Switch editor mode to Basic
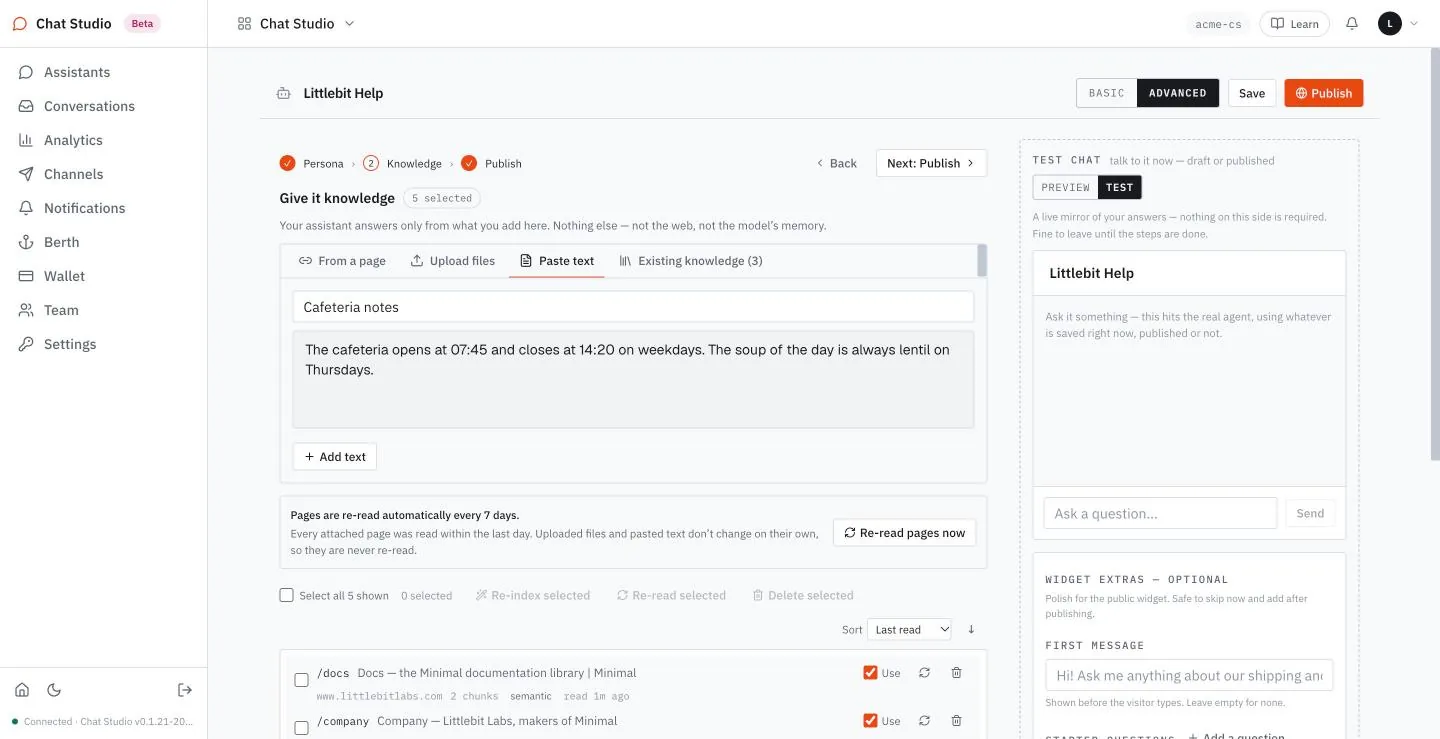 point(1107,93)
